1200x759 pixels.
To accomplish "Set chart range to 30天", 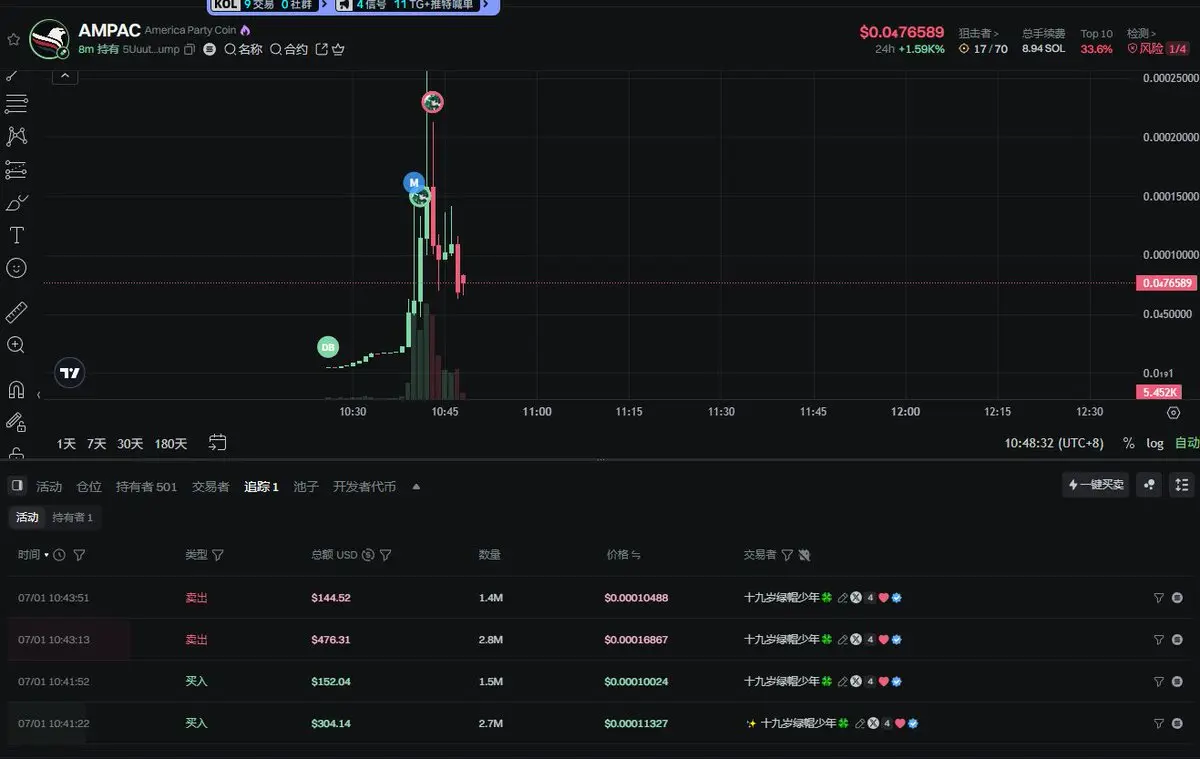I will pyautogui.click(x=130, y=443).
